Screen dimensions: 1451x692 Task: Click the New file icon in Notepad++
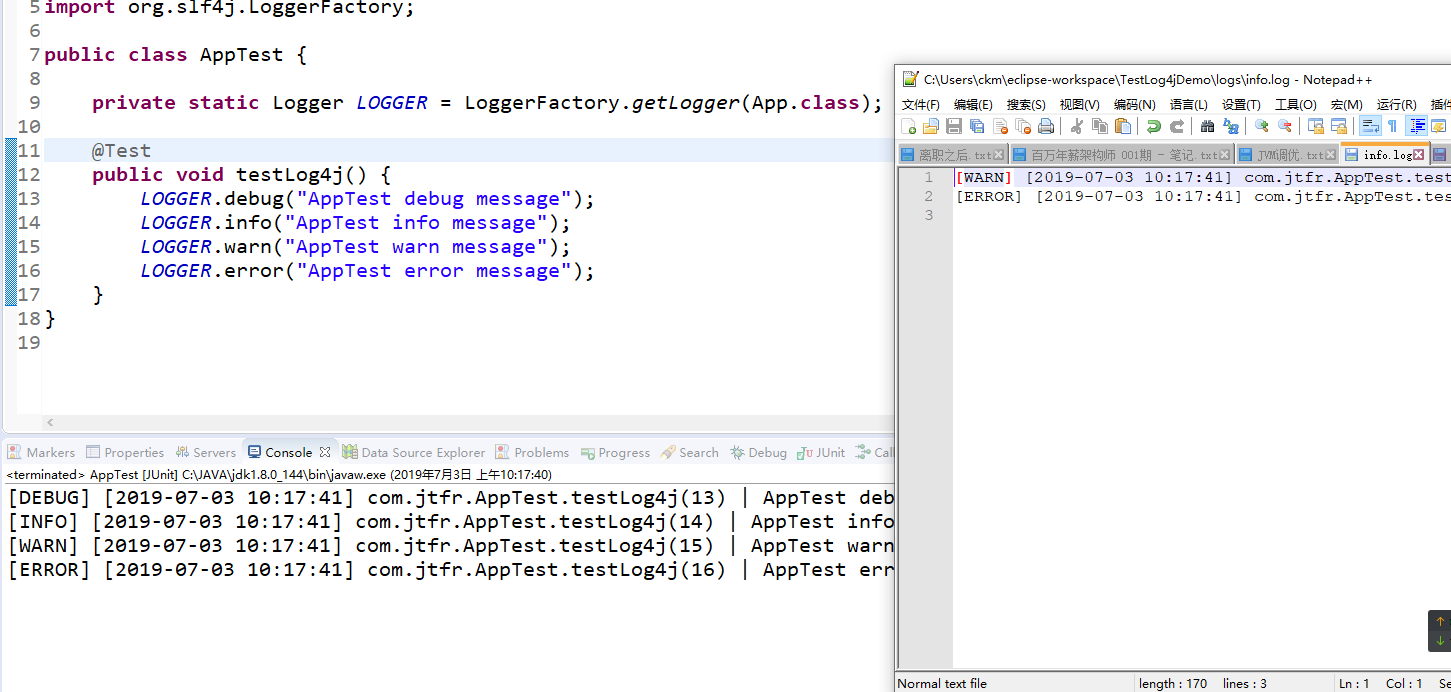tap(908, 126)
